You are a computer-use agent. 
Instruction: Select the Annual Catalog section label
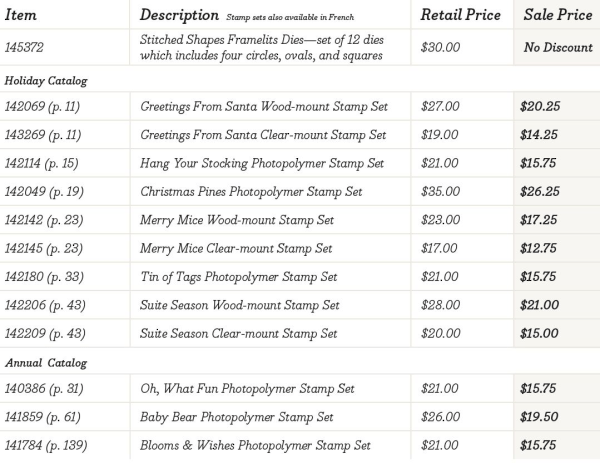pos(45,362)
